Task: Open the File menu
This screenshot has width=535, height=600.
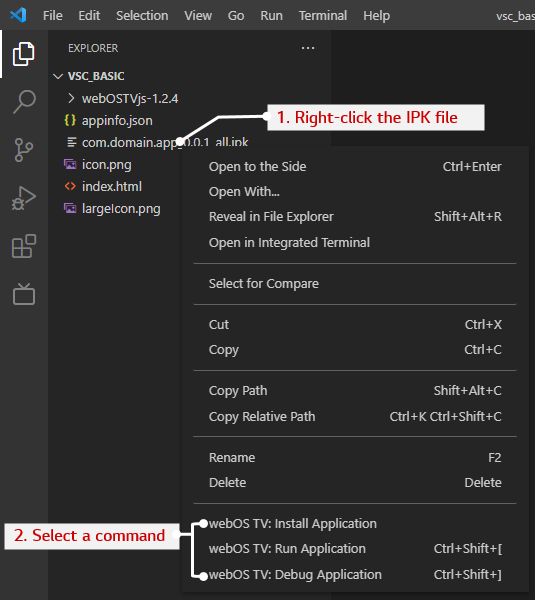Action: tap(52, 16)
